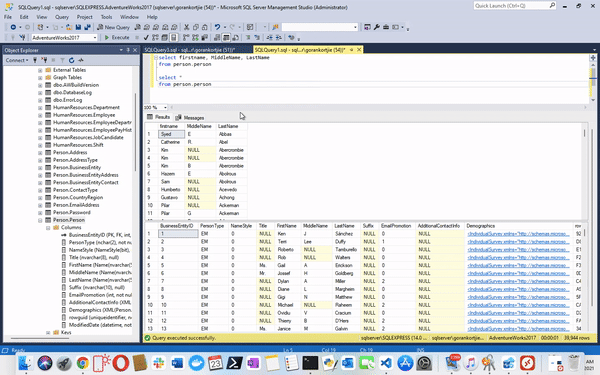Click the Increase Indent icon
600x375 pixels.
(279, 38)
